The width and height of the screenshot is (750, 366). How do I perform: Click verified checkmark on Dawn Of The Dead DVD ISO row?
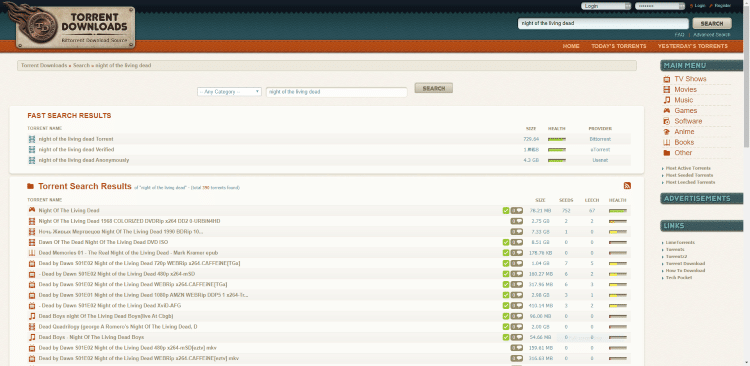506,242
